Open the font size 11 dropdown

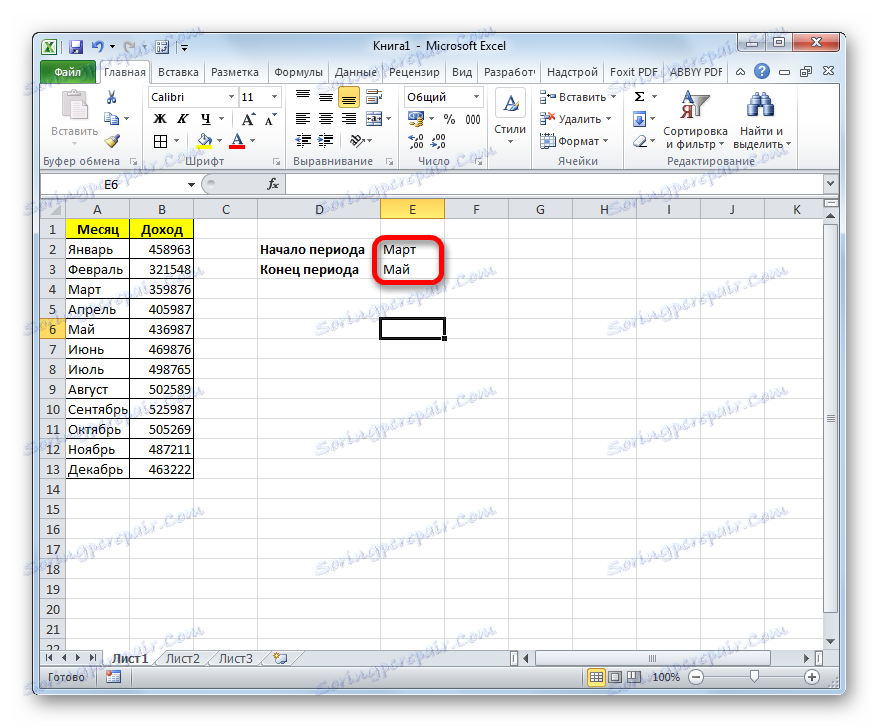274,97
